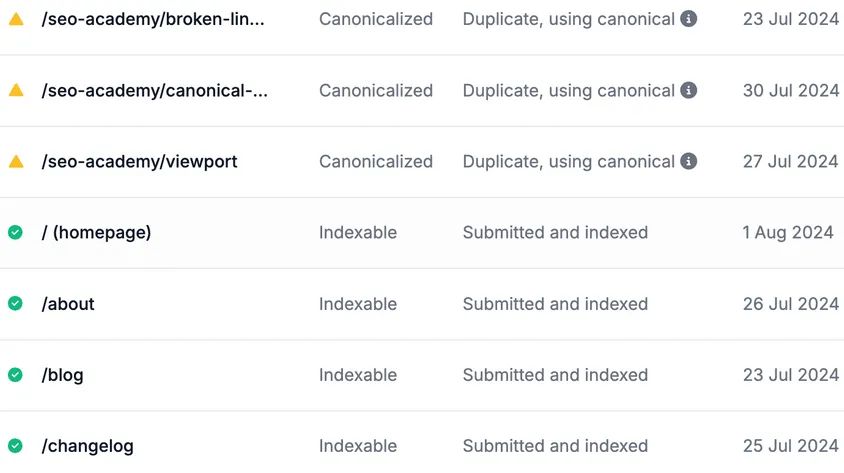Click the green checkmark beside /blog
This screenshot has width=844, height=473.
click(x=16, y=375)
